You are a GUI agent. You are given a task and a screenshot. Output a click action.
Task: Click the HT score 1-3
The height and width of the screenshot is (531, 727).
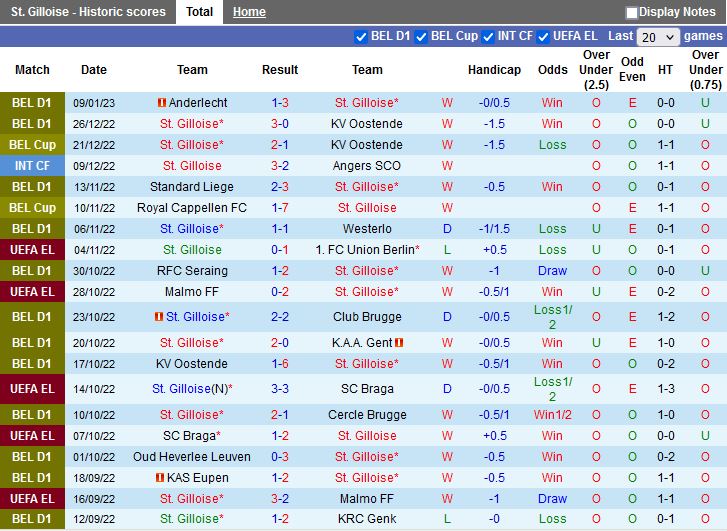click(665, 389)
